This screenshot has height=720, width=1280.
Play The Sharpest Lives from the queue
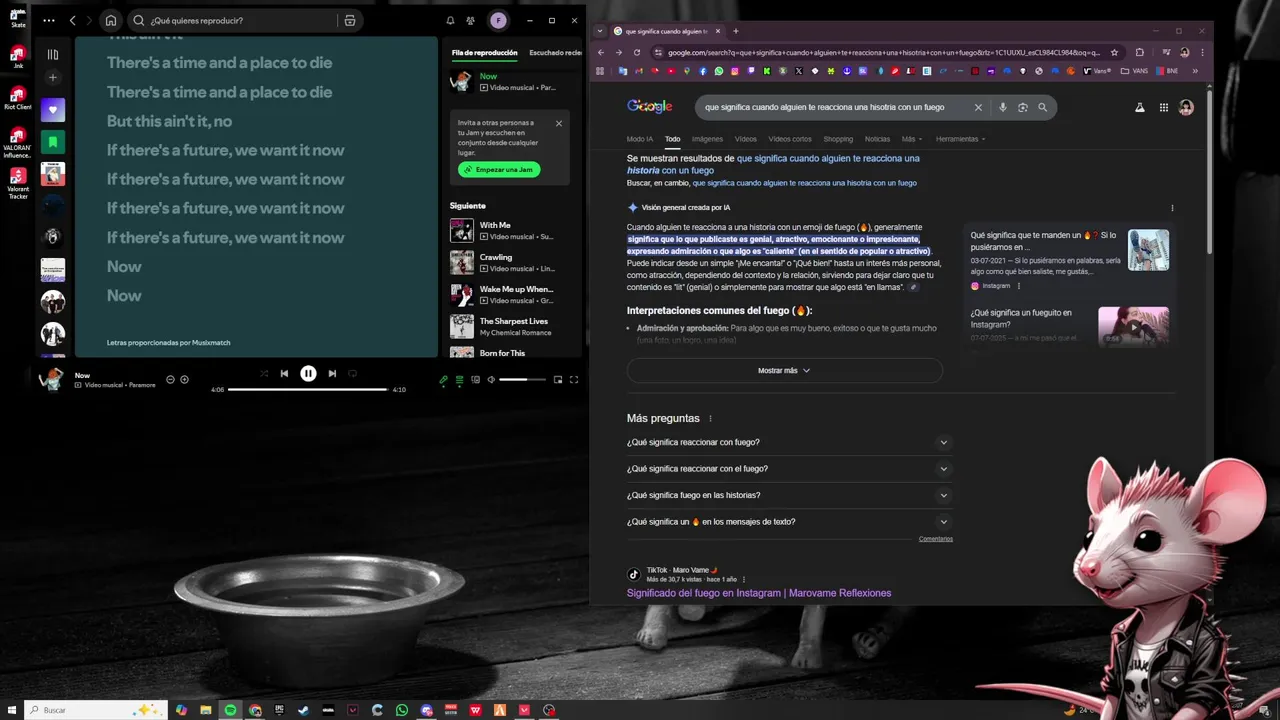pyautogui.click(x=514, y=326)
